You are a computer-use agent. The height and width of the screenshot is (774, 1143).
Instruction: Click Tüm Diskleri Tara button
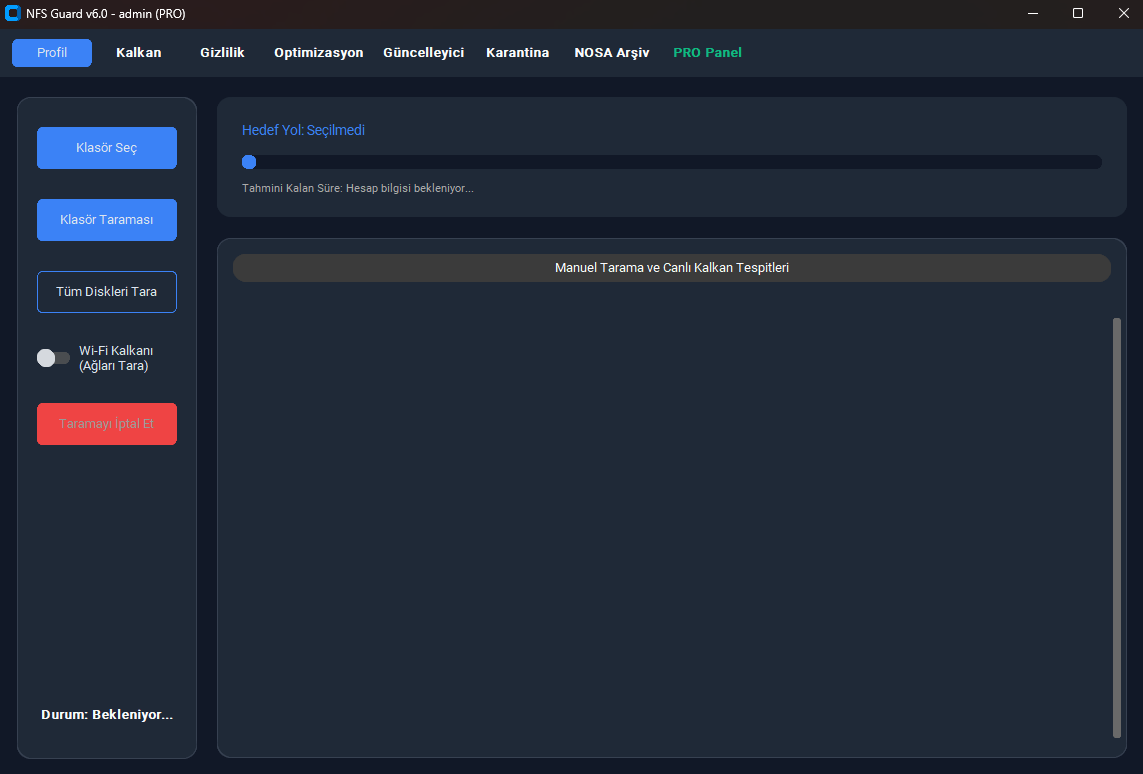[107, 292]
